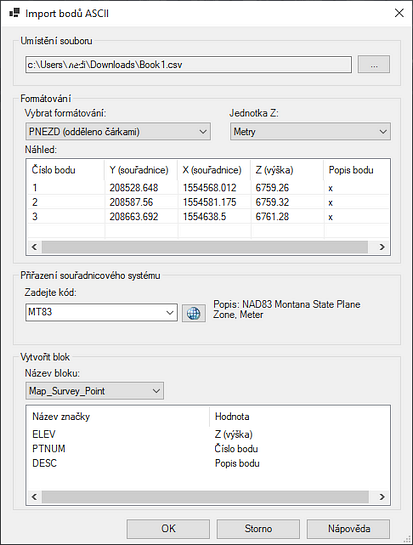Click the Číslo bodu column header
The height and width of the screenshot is (545, 413).
tap(66, 170)
